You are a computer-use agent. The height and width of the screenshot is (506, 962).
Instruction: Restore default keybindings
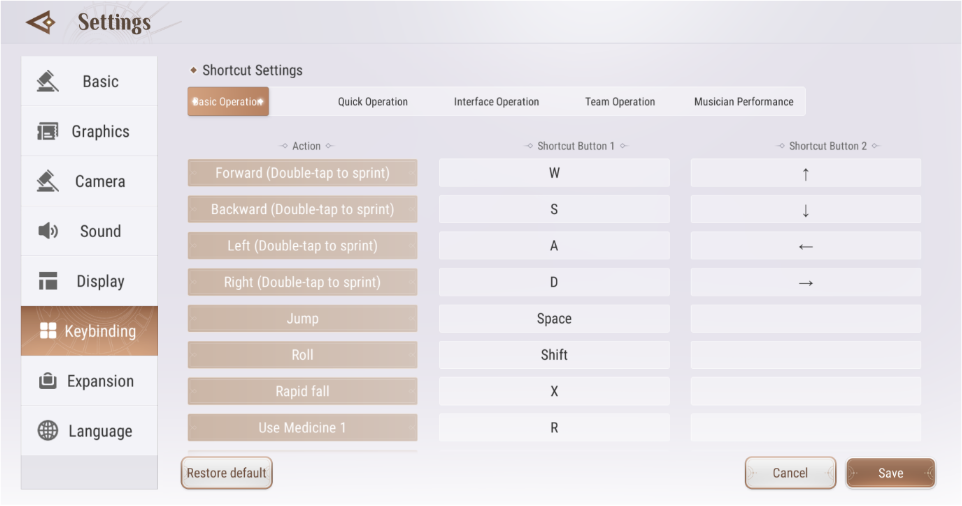[x=226, y=473]
